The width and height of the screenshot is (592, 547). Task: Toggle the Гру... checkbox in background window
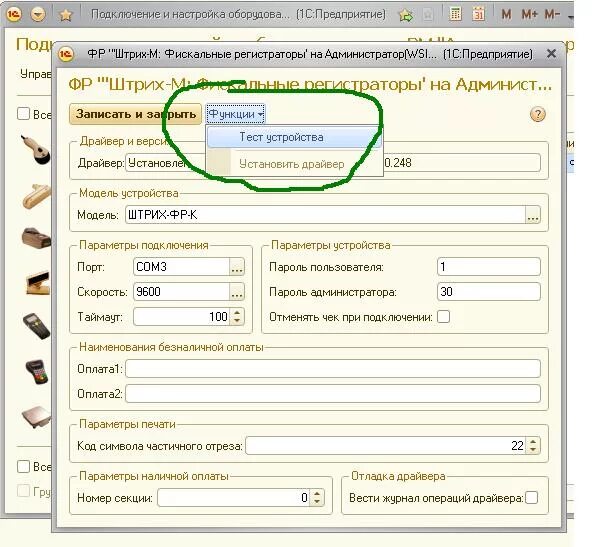pyautogui.click(x=23, y=491)
